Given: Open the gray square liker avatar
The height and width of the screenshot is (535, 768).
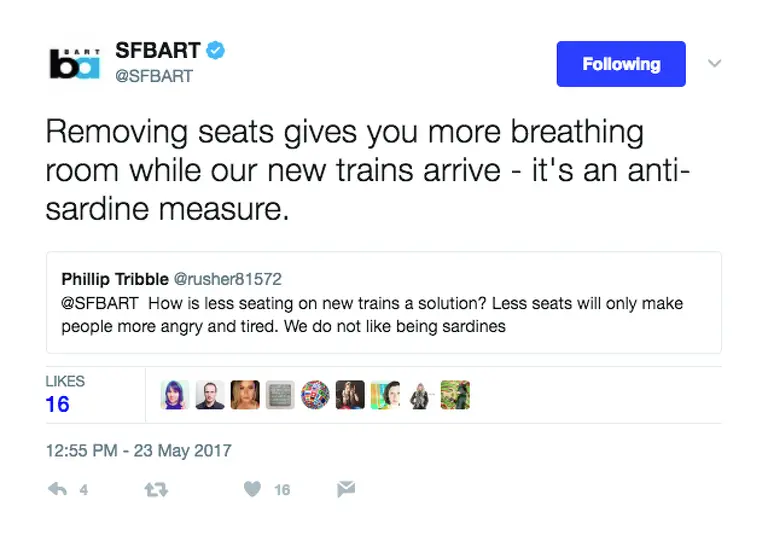Looking at the screenshot, I should pos(280,395).
